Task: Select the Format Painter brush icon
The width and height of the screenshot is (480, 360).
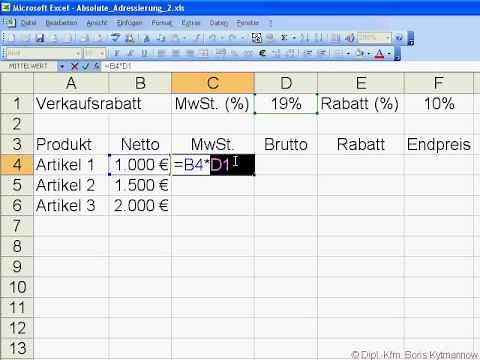Action: click(197, 38)
